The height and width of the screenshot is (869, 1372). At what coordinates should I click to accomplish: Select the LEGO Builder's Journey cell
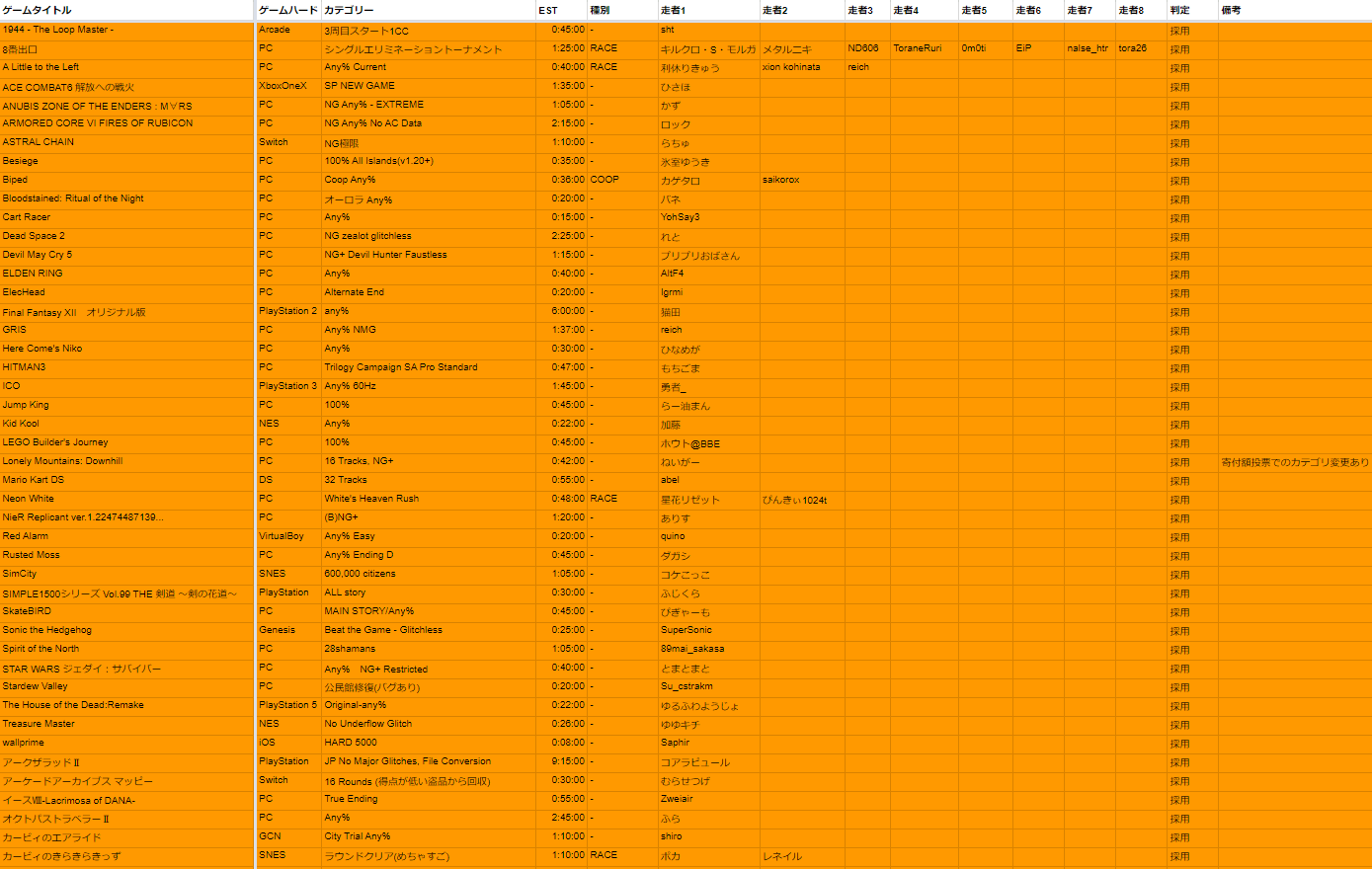coord(127,443)
